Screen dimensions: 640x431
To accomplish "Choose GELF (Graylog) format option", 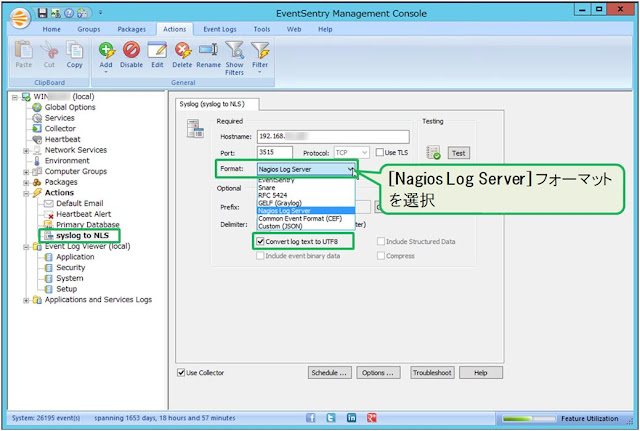I will tap(306, 203).
